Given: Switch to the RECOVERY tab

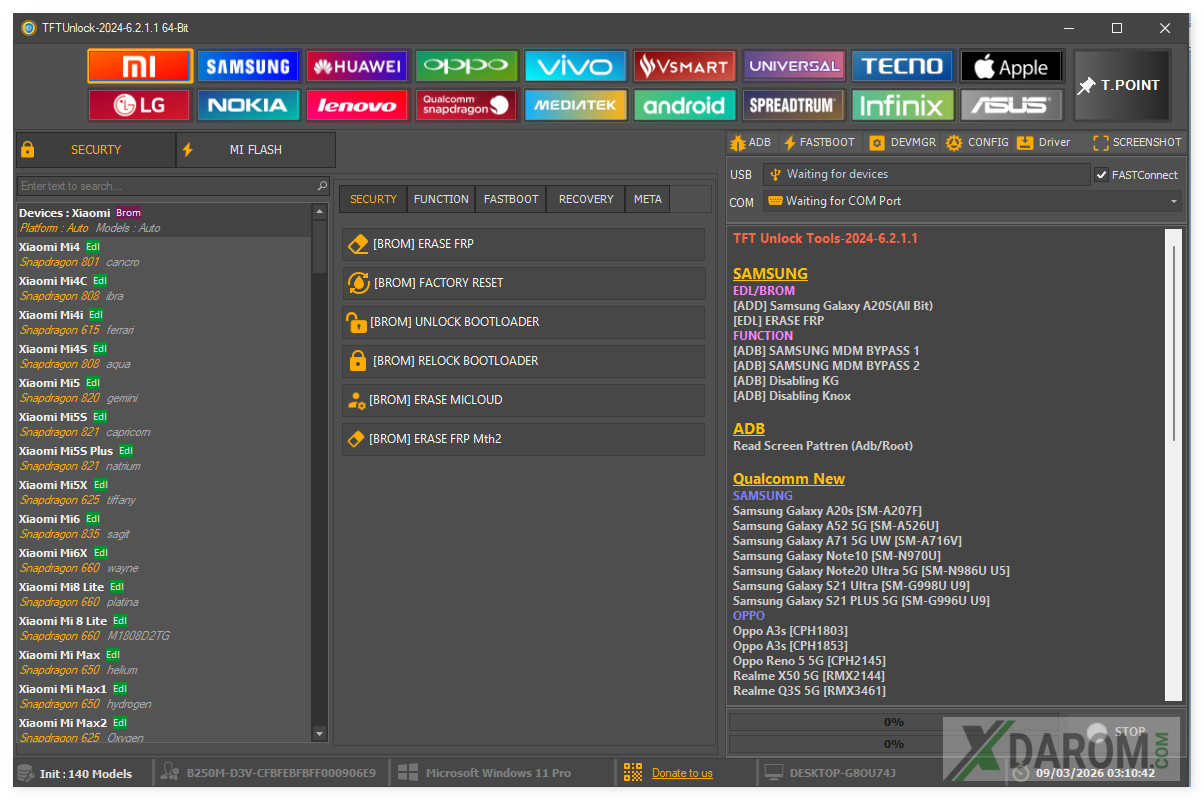Looking at the screenshot, I should [x=586, y=199].
